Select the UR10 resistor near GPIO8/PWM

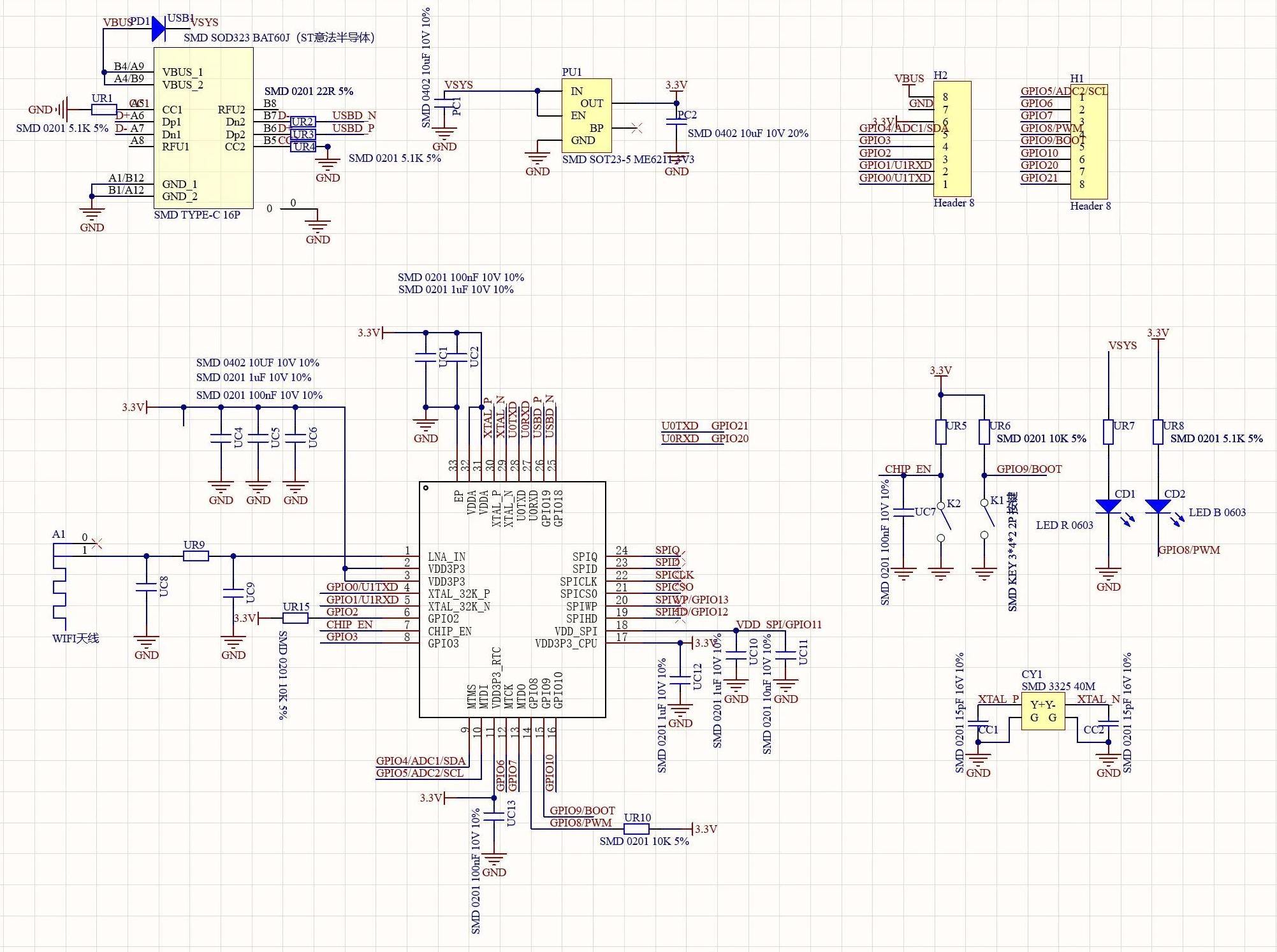pyautogui.click(x=636, y=829)
